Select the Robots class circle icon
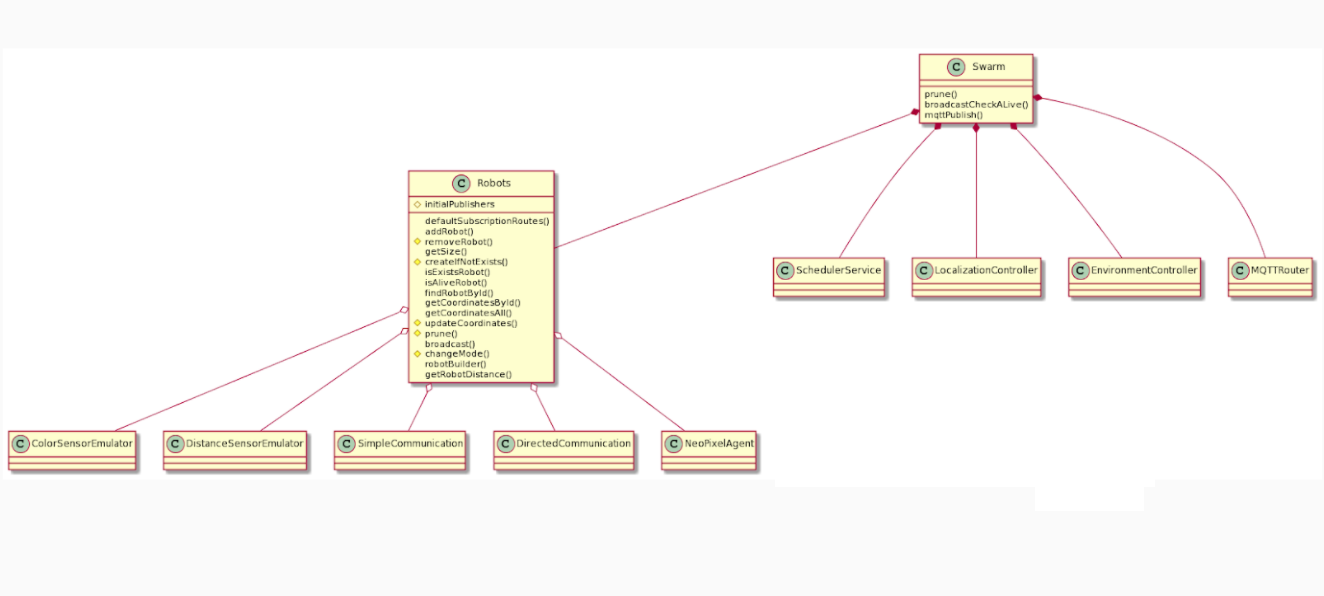Image resolution: width=1324 pixels, height=596 pixels. 461,183
